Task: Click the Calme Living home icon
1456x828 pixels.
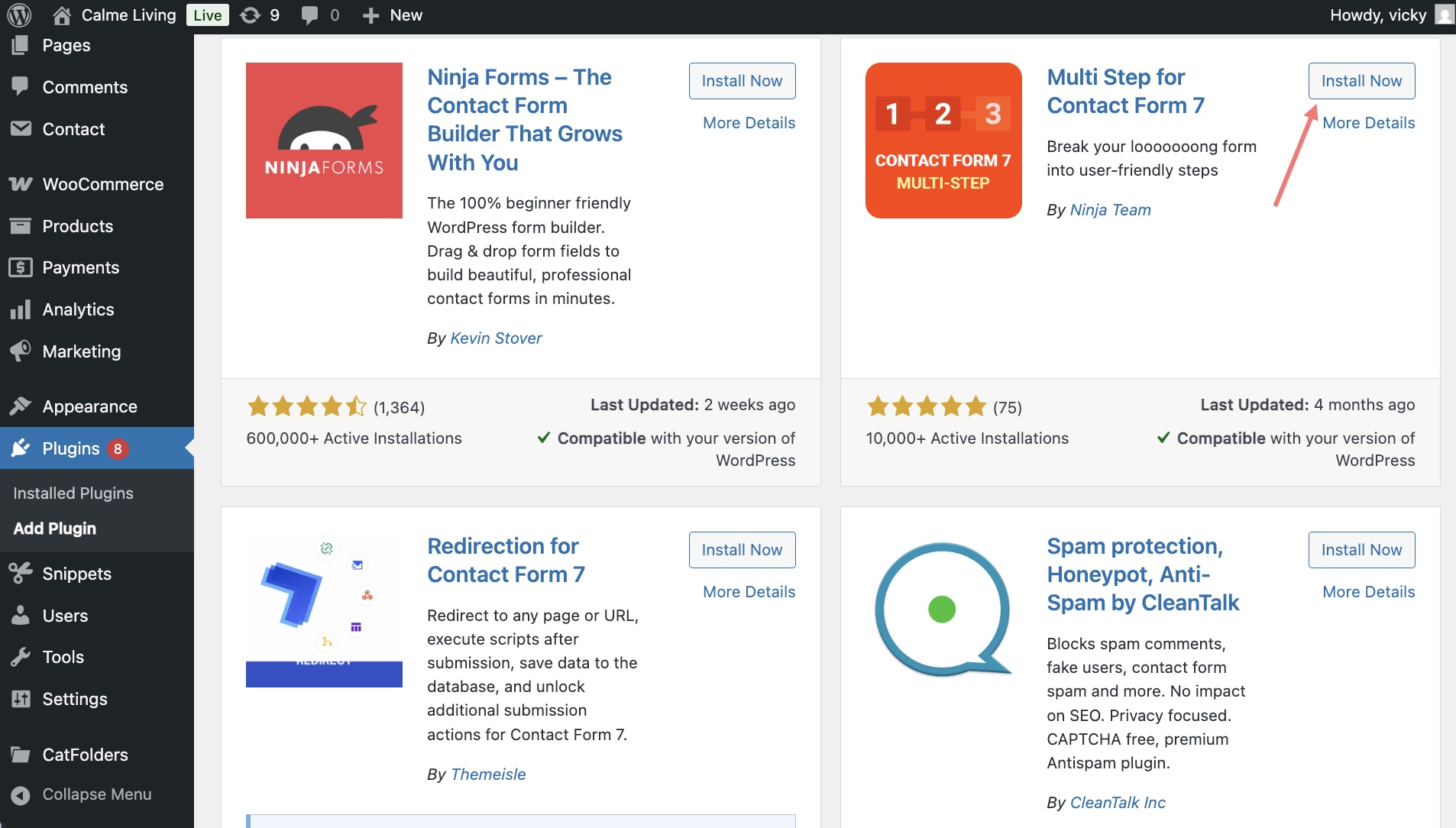Action: (x=62, y=15)
